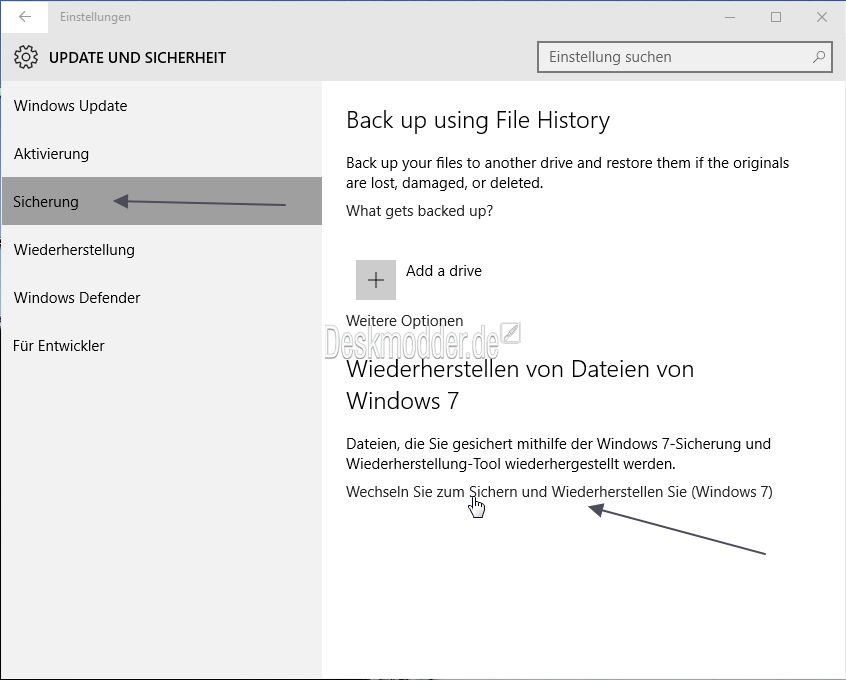The width and height of the screenshot is (846, 680).
Task: Click the 'Einstellungen' window title text
Action: click(95, 17)
